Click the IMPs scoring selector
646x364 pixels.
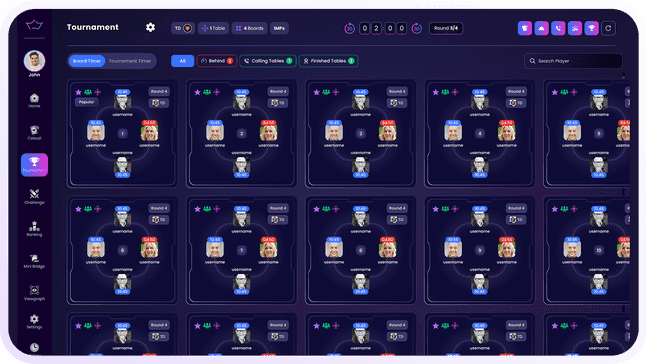coord(279,28)
